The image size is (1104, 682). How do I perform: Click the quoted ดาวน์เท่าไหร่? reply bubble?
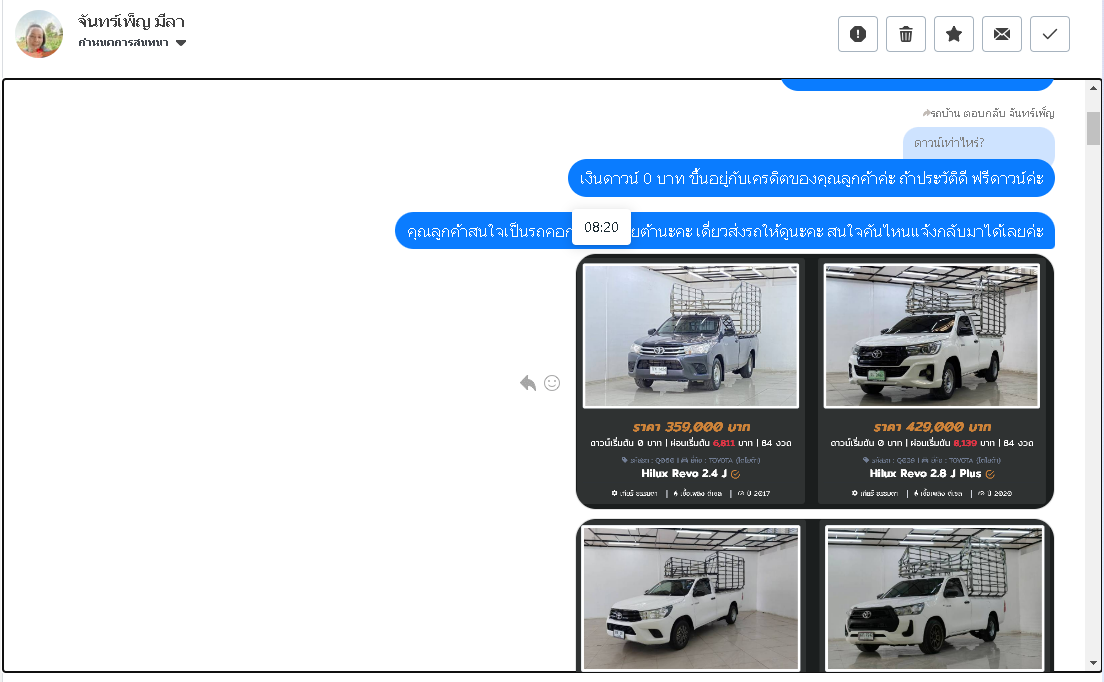979,144
